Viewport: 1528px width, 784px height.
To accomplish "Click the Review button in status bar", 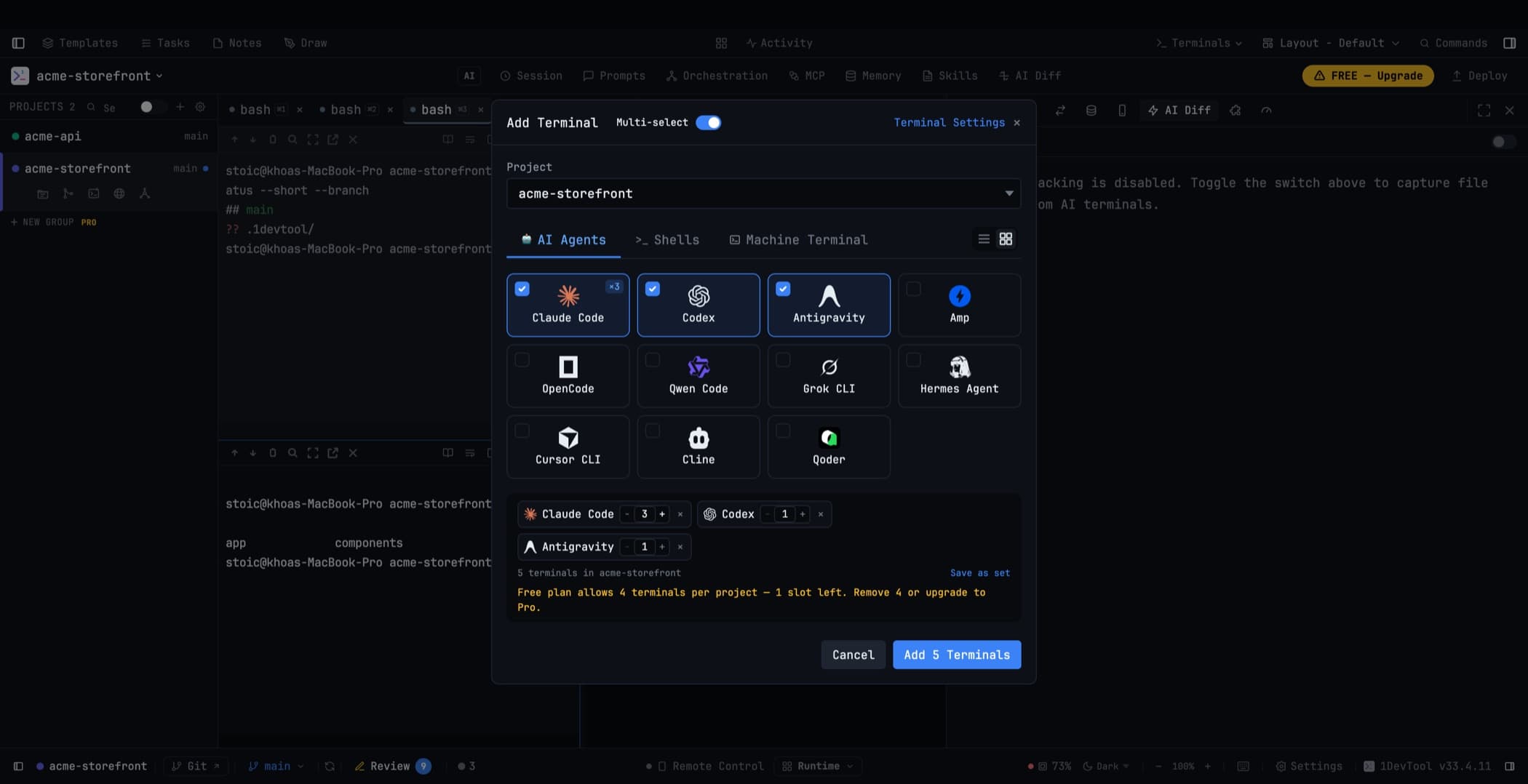I will click(392, 766).
